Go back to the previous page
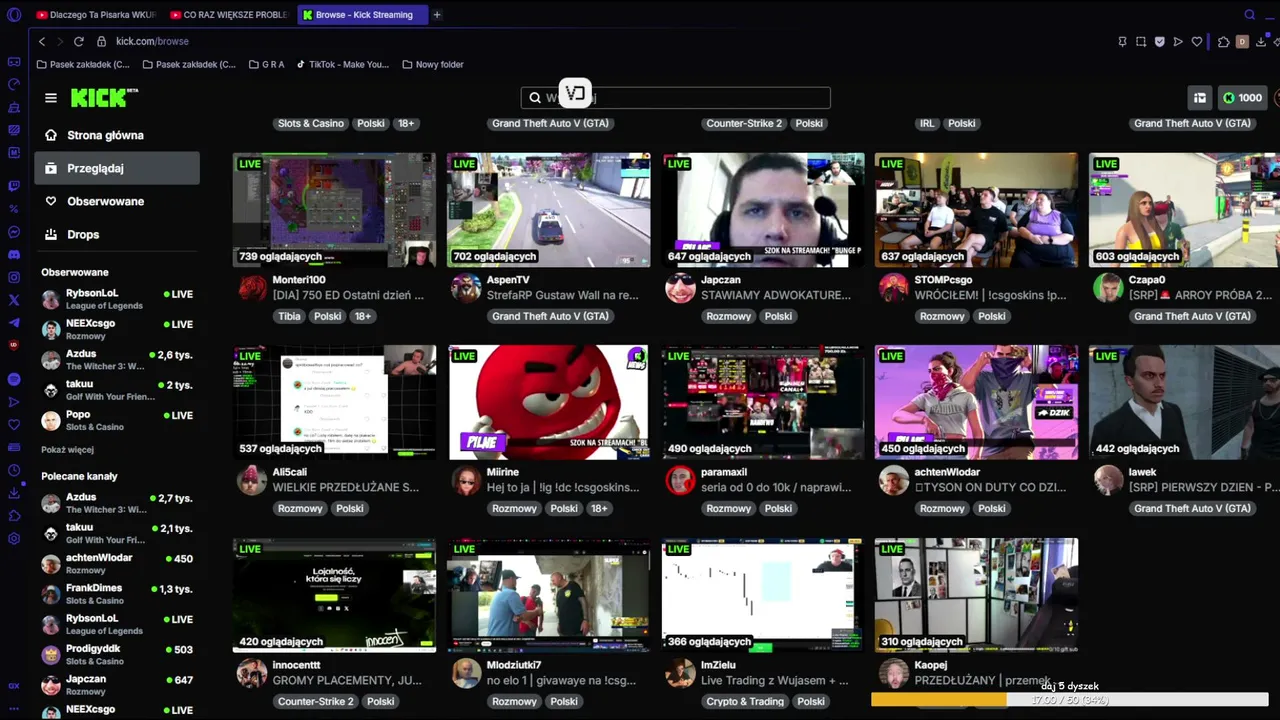Image resolution: width=1280 pixels, height=720 pixels. click(42, 41)
